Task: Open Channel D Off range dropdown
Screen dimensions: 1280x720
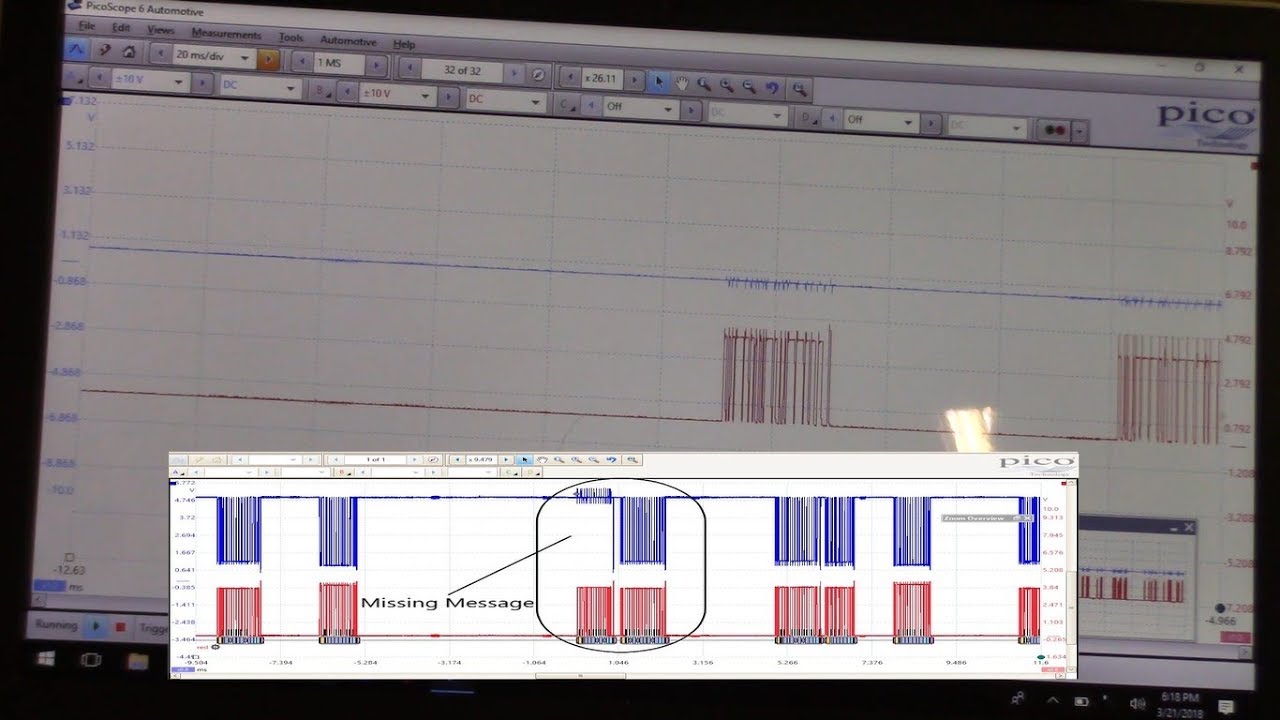Action: click(x=881, y=120)
